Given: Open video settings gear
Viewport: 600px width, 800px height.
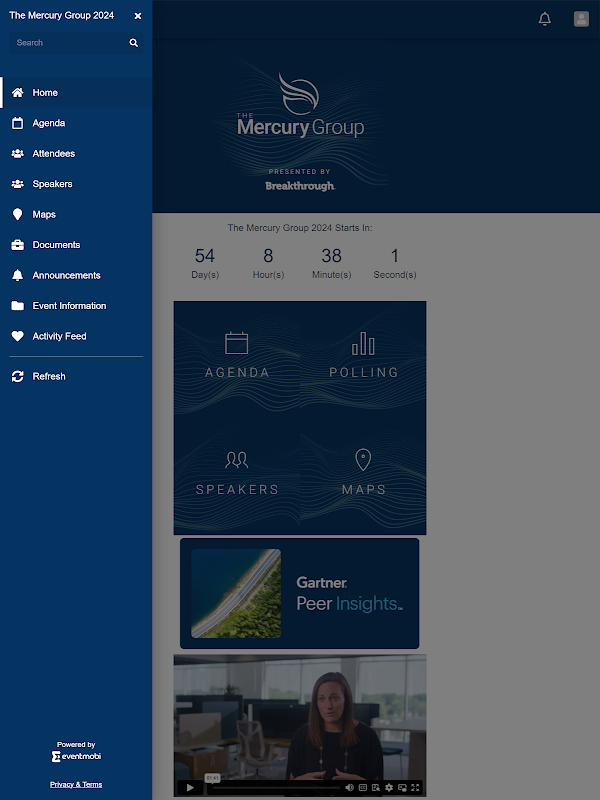Looking at the screenshot, I should (x=389, y=787).
